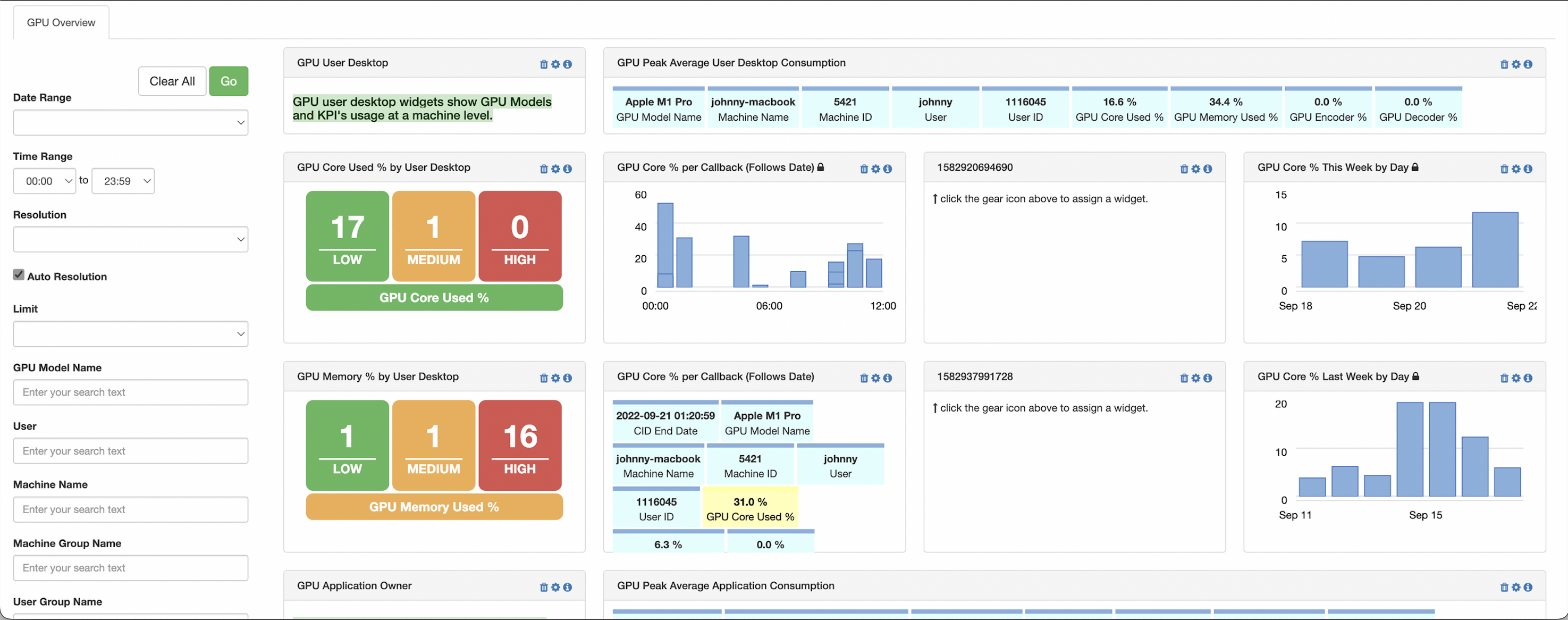Open the end time 23:59 dropdown
Screen dimensions: 1568x620
123,181
